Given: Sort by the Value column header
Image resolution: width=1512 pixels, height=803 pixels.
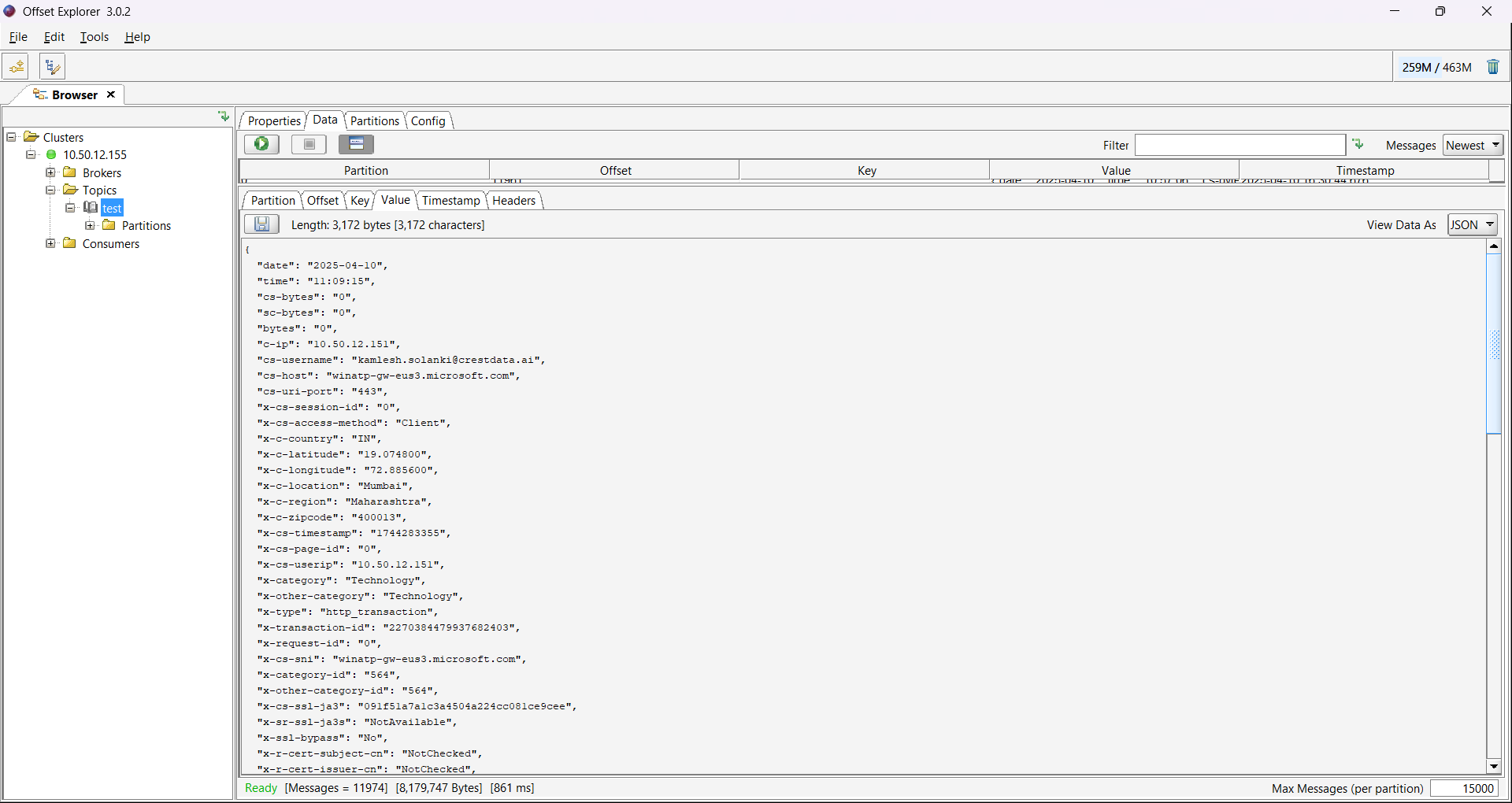Looking at the screenshot, I should [x=1115, y=170].
